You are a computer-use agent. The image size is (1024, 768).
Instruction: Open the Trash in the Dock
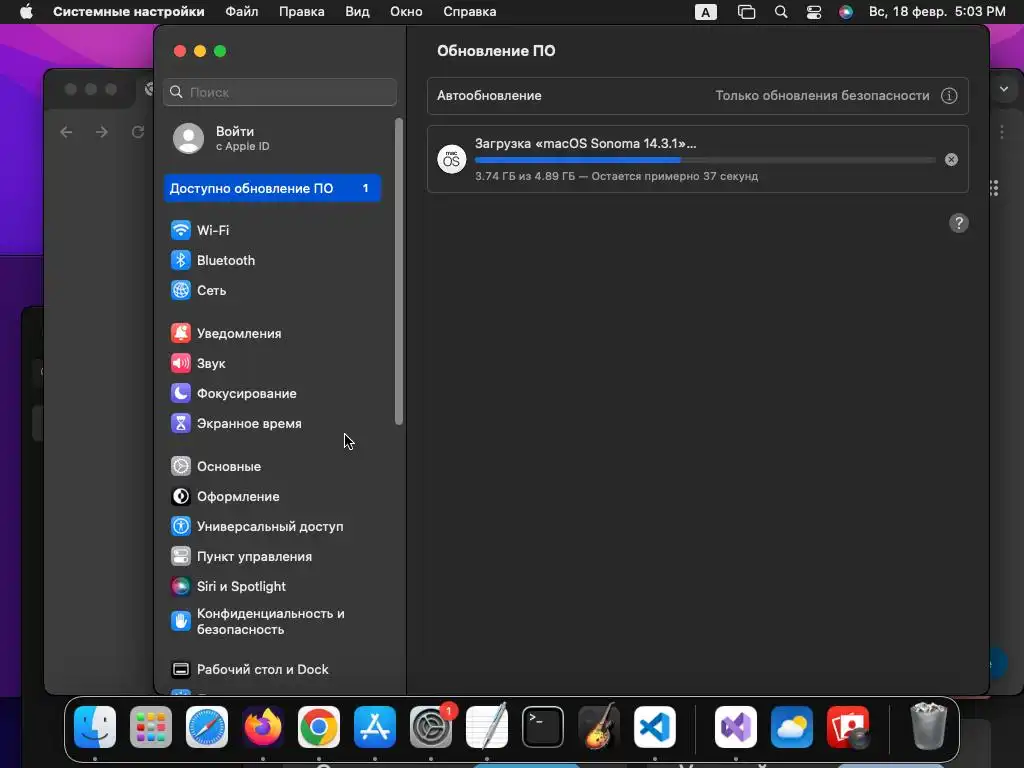pyautogui.click(x=929, y=726)
